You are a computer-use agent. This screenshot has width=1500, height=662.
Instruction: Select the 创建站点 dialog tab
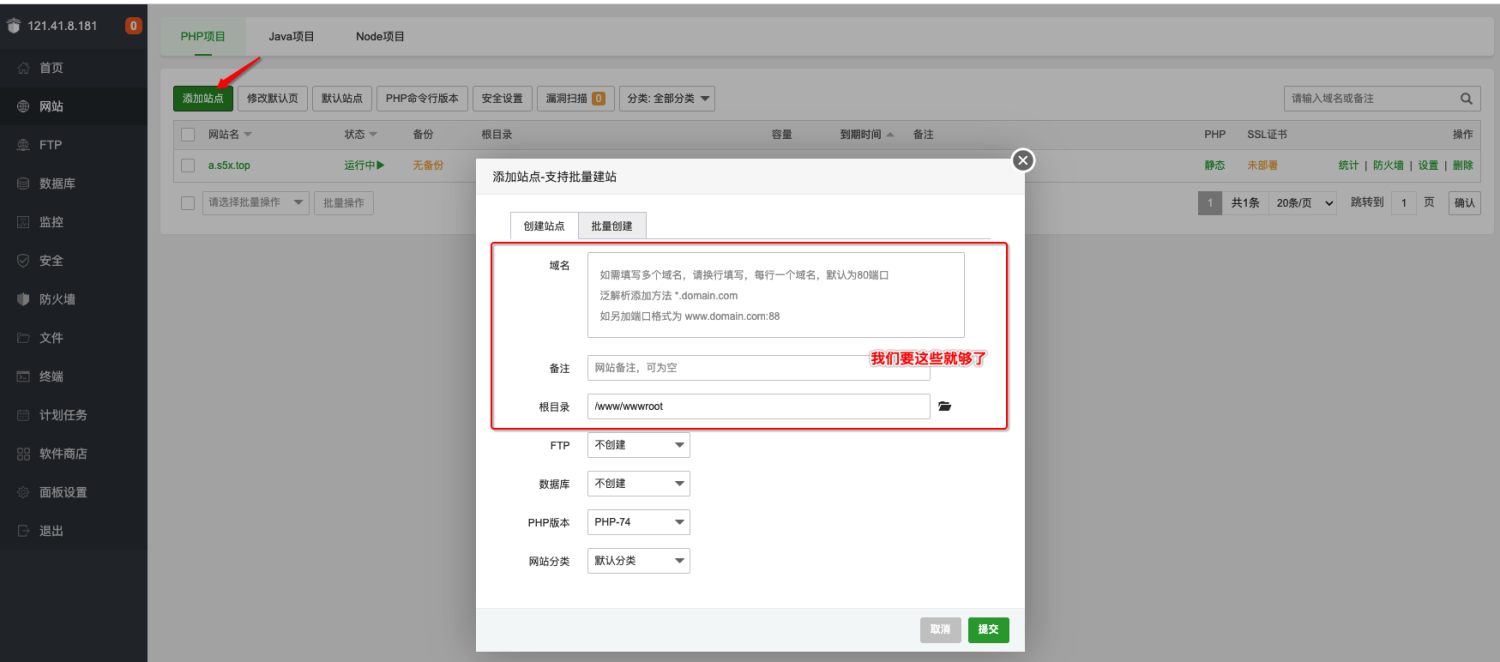(x=544, y=226)
